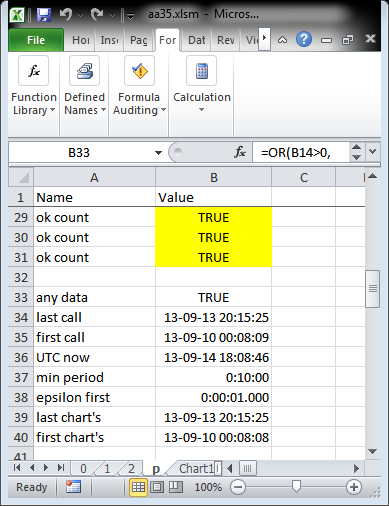Select the Chart1 sheet tab
The height and width of the screenshot is (506, 389).
click(197, 469)
